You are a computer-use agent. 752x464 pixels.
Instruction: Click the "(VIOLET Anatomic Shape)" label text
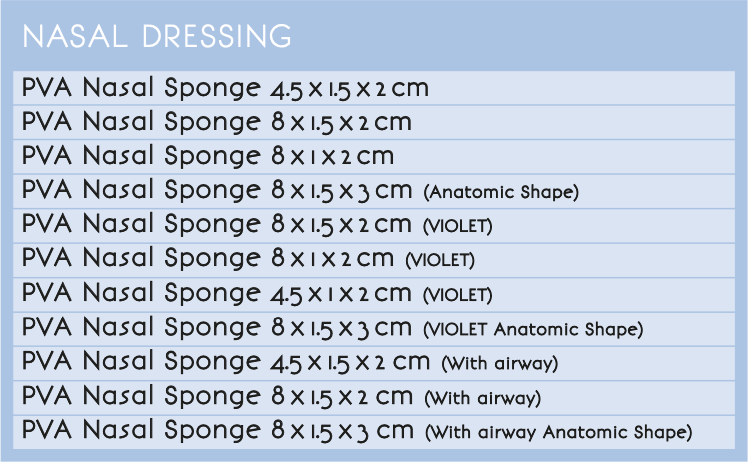pos(534,330)
